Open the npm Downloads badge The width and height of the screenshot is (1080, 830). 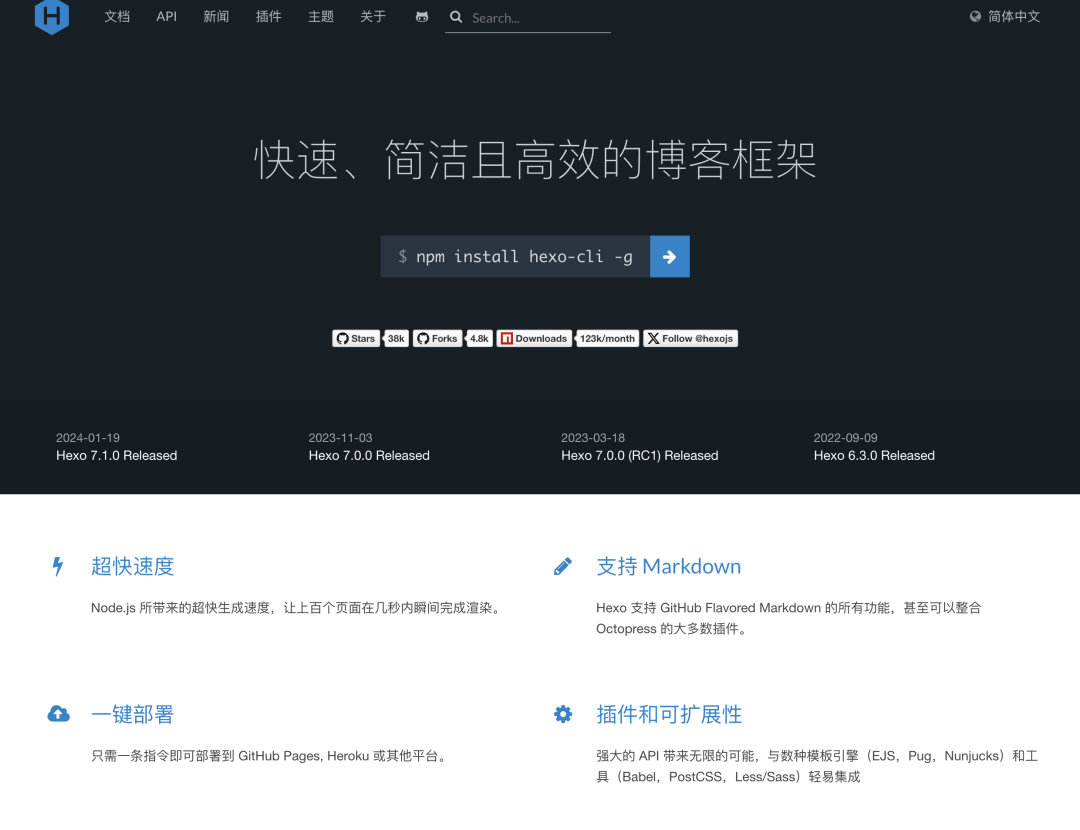tap(534, 338)
